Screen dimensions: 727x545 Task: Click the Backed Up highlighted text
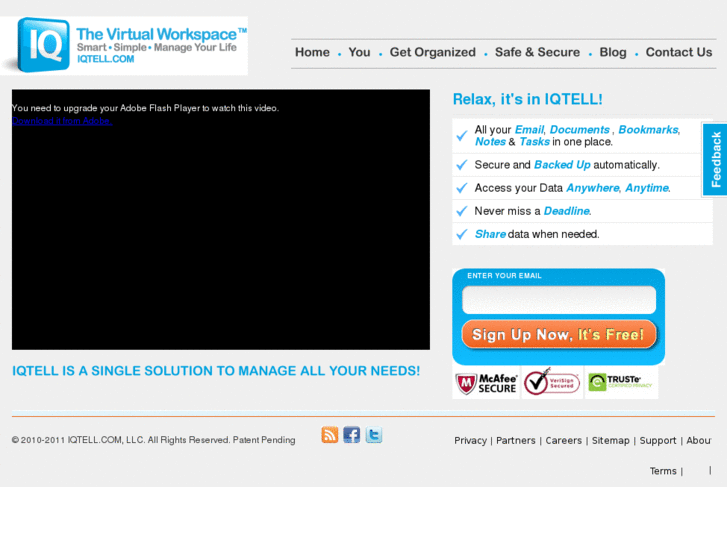562,165
